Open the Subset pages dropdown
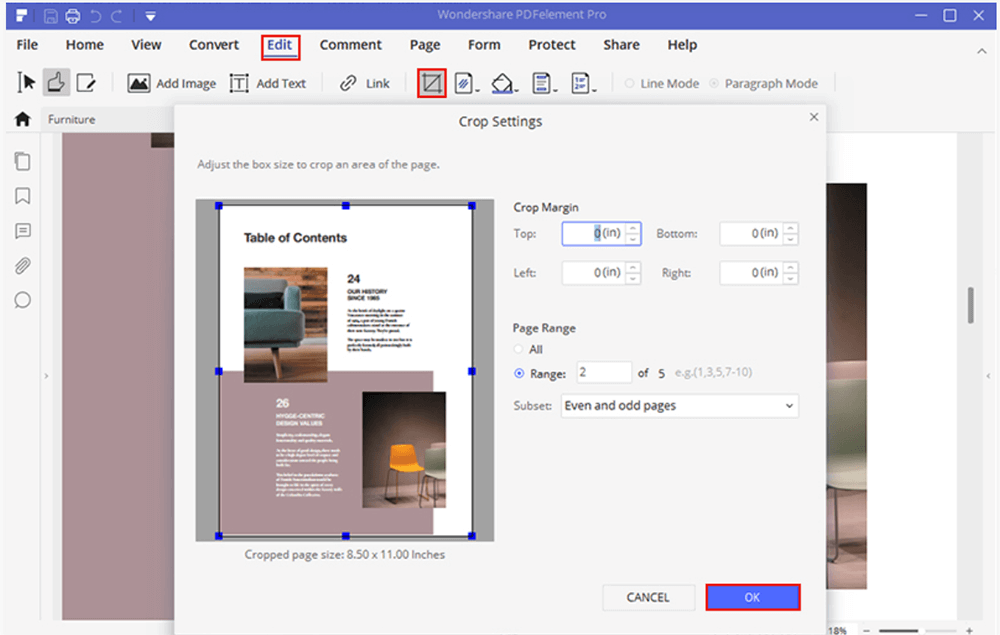The height and width of the screenshot is (635, 1000). pos(679,405)
